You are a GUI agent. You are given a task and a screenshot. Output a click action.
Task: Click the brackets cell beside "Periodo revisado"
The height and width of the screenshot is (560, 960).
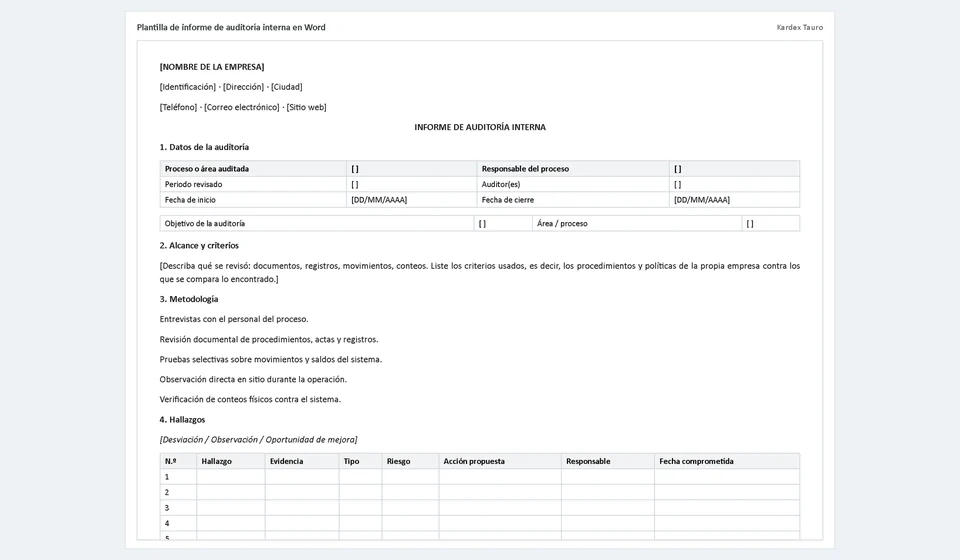tap(411, 184)
